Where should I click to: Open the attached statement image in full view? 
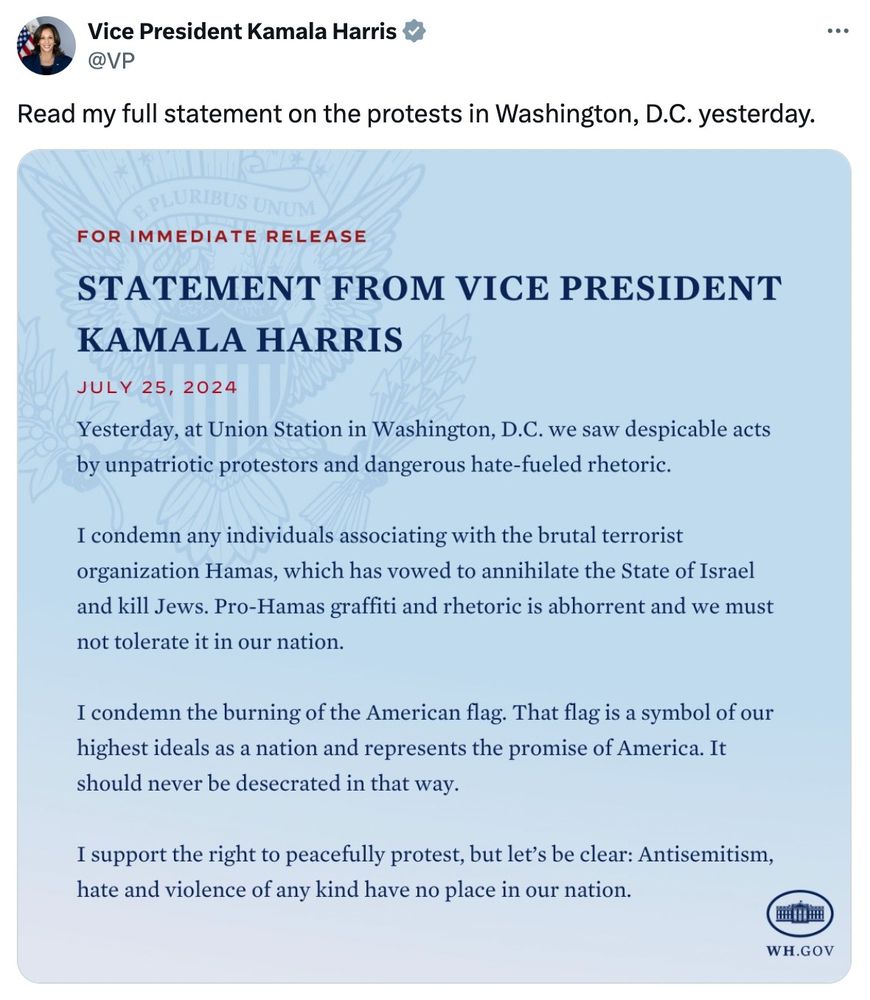click(x=434, y=566)
